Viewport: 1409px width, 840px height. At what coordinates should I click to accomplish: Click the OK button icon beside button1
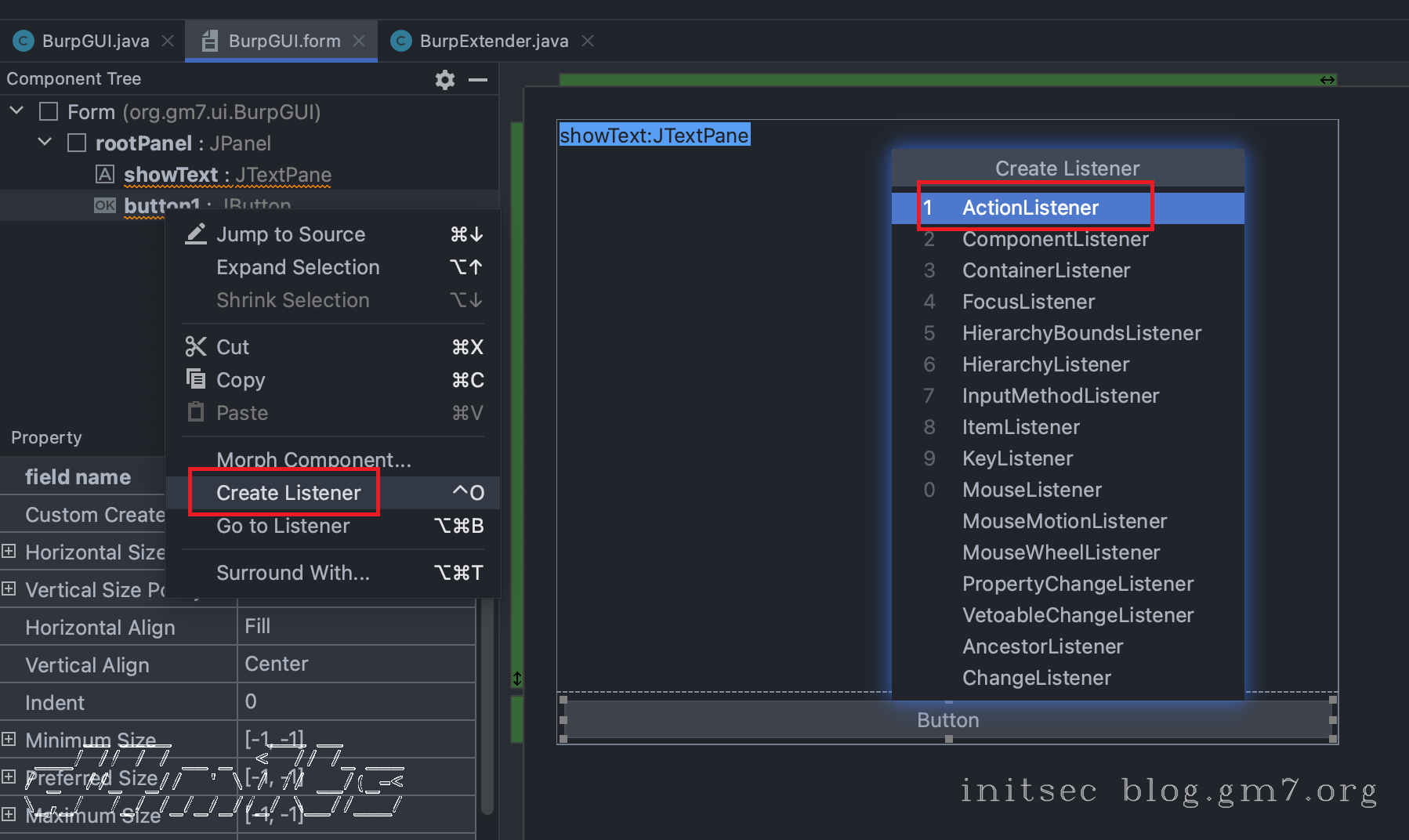(x=105, y=205)
